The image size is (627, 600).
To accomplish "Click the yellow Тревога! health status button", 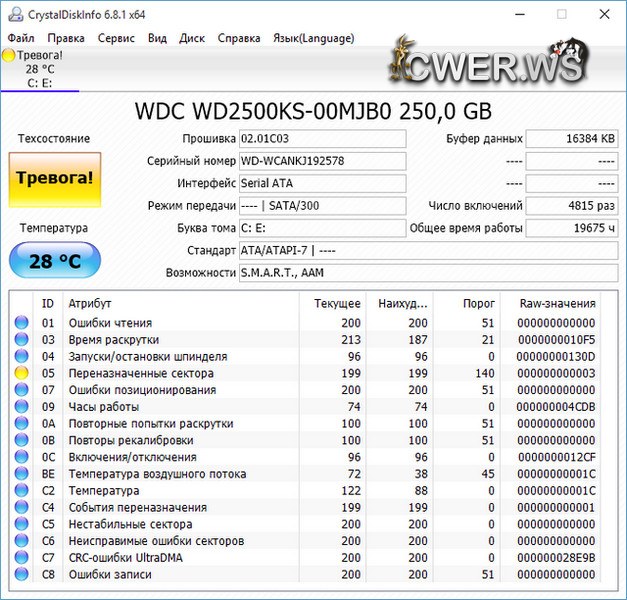I will 55,178.
